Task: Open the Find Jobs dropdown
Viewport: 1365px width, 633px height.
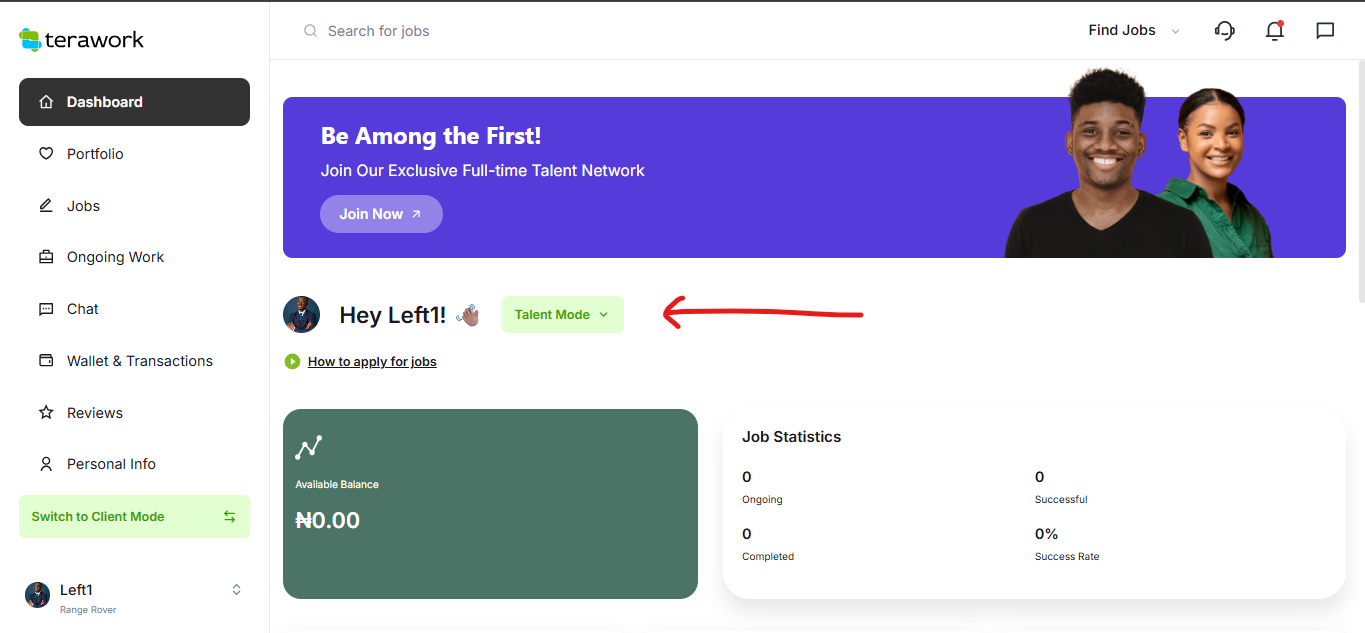Action: pos(1133,31)
